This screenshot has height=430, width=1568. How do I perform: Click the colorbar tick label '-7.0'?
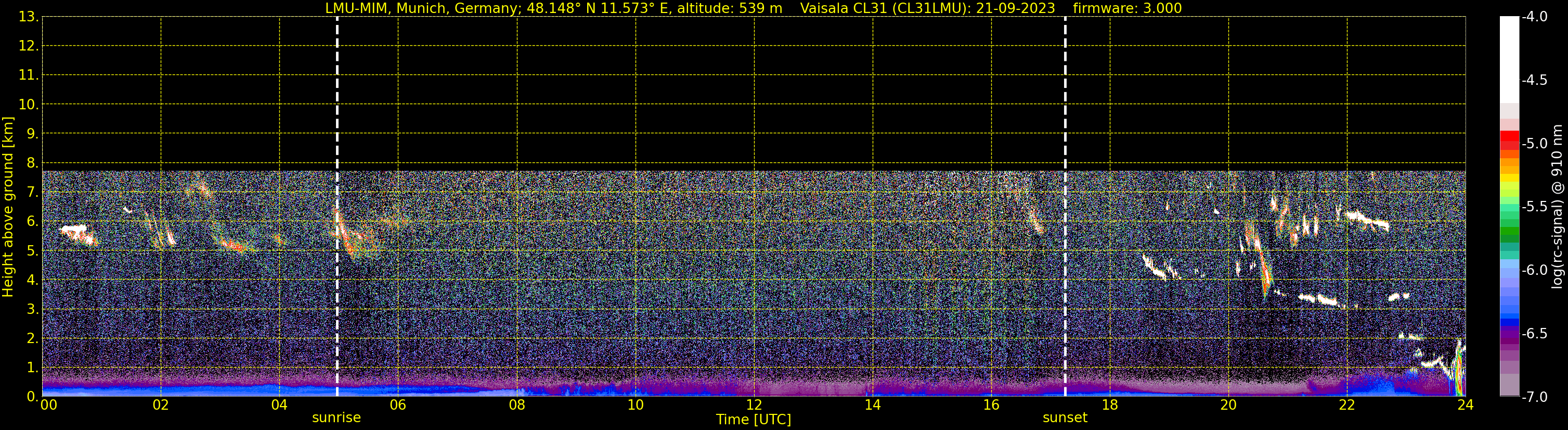(x=1534, y=397)
